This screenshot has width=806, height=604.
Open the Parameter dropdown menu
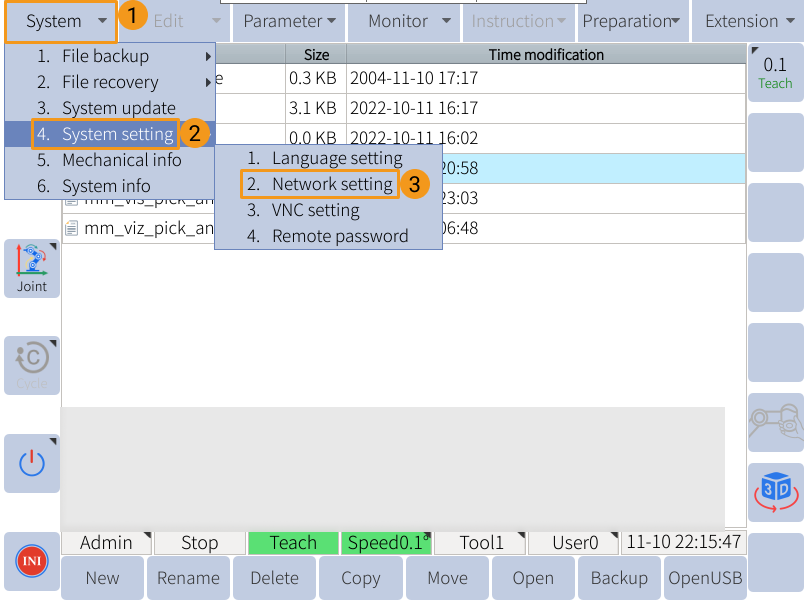[x=288, y=20]
